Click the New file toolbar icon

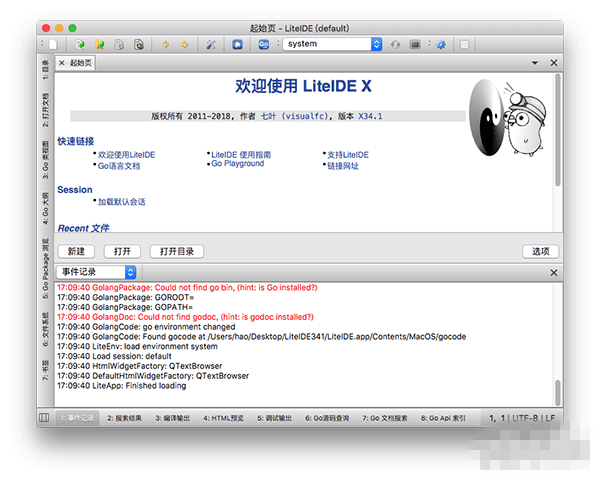[x=53, y=44]
